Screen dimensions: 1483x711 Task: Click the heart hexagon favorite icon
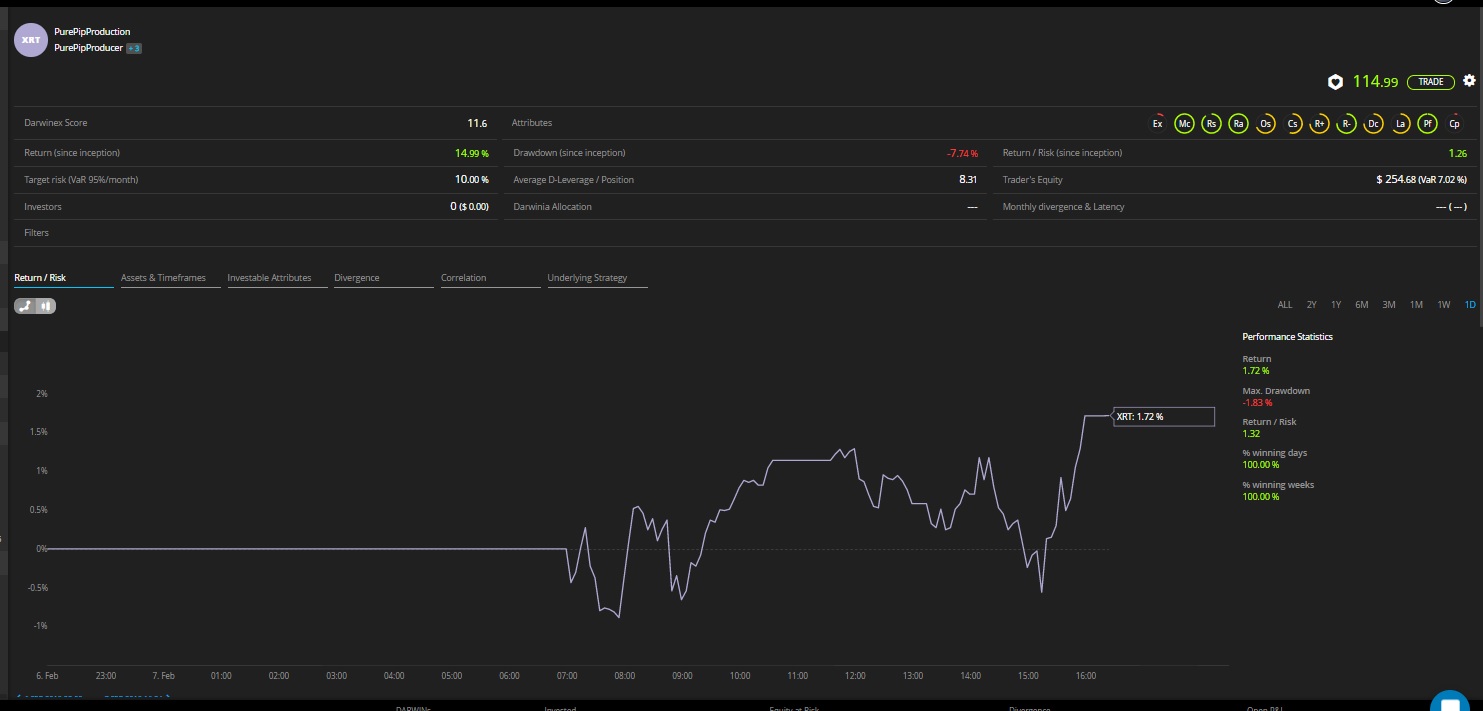tap(1334, 82)
